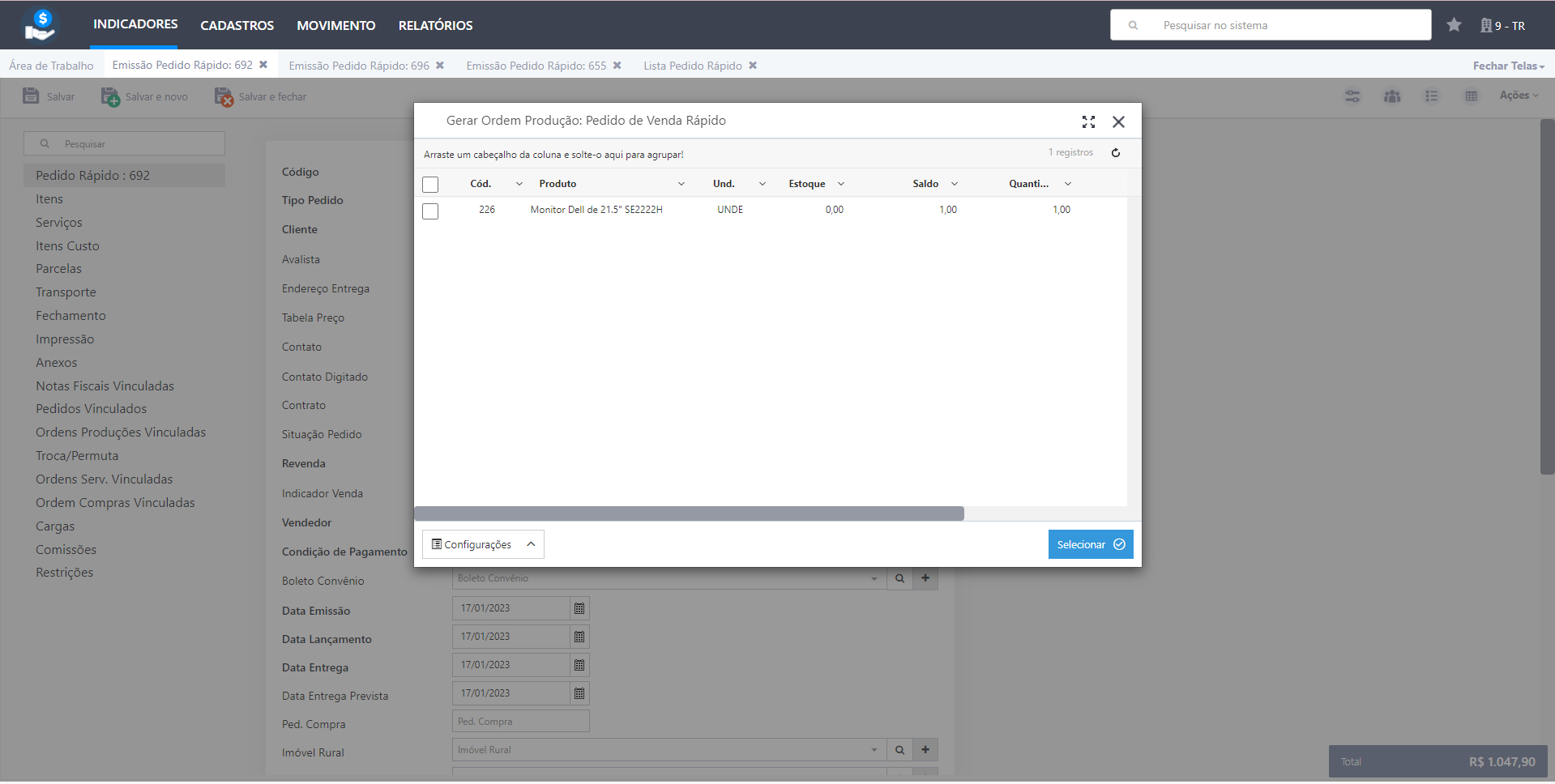Click the Total R$ 1.047,90 panel
The height and width of the screenshot is (784, 1555).
[1438, 761]
